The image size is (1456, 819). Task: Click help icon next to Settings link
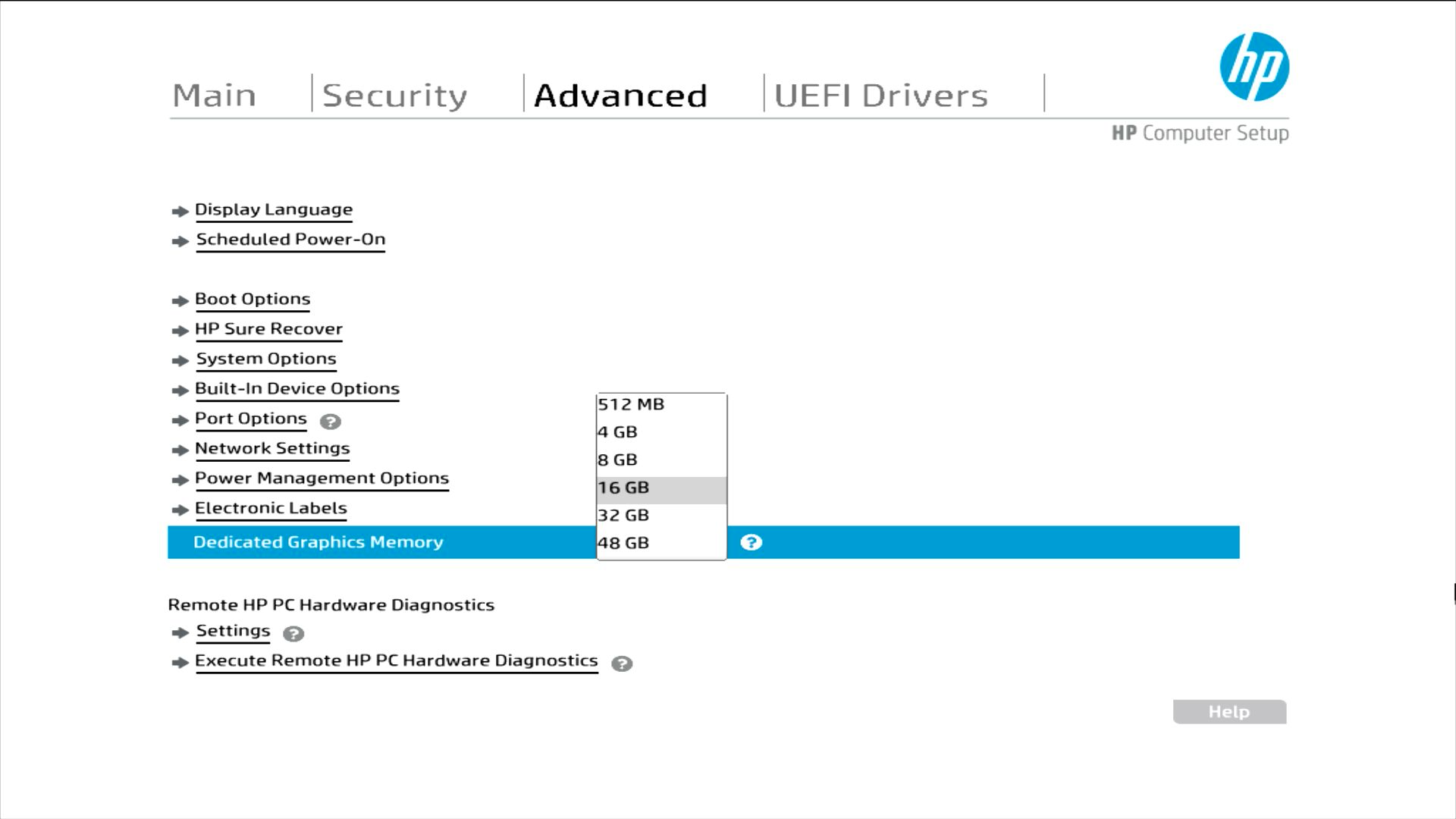click(293, 633)
